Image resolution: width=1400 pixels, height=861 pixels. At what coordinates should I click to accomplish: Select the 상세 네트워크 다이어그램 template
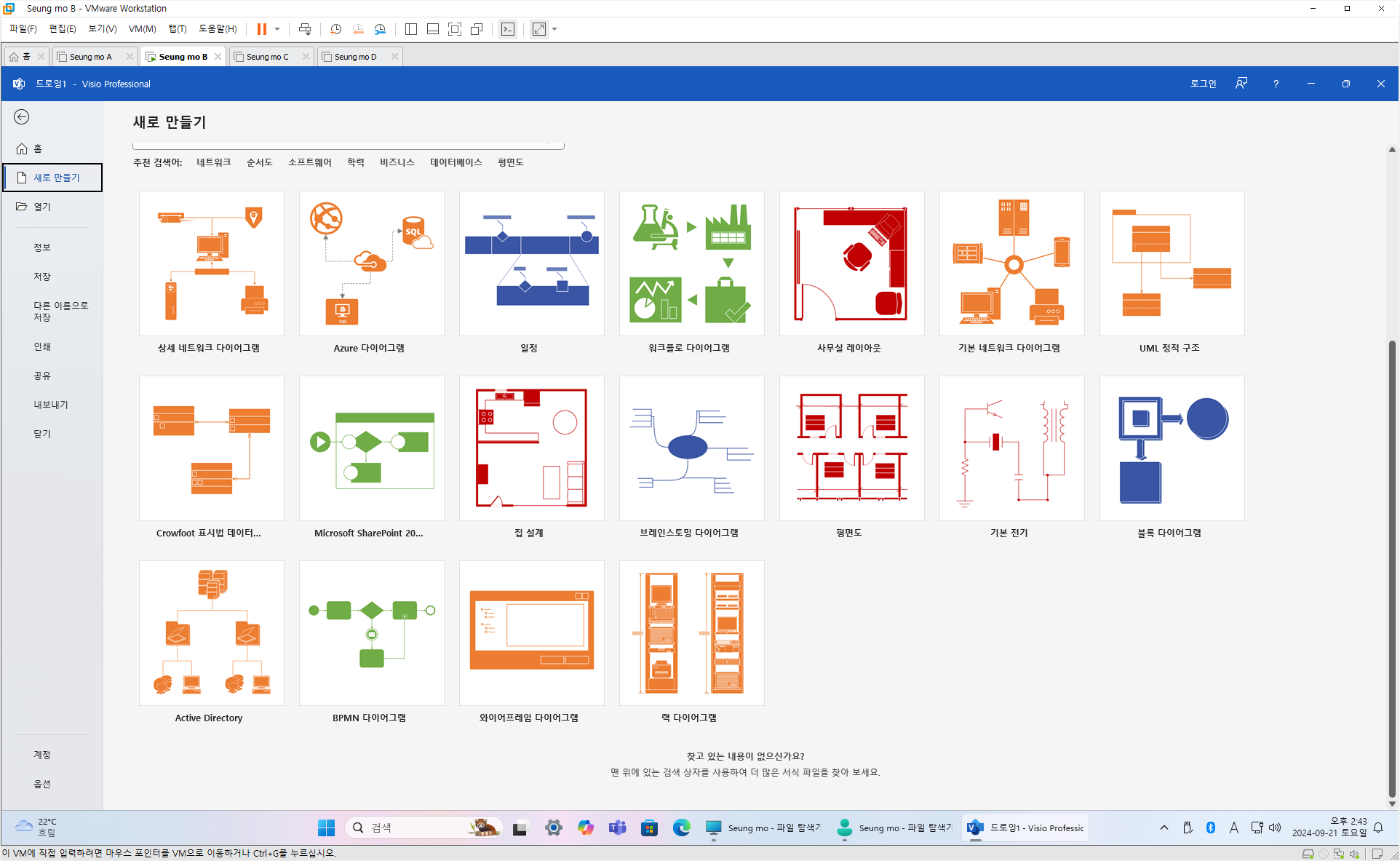tap(211, 263)
